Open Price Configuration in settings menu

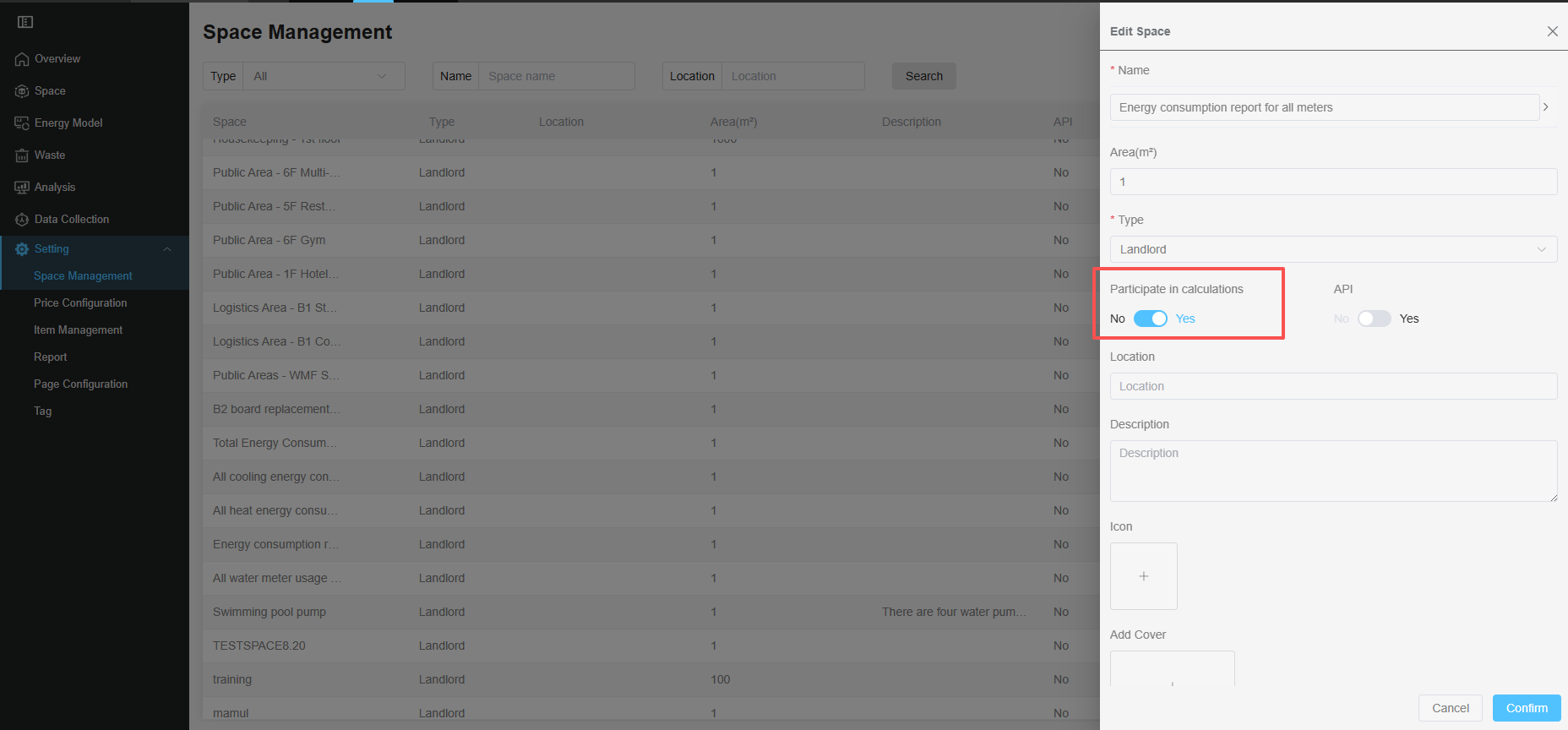(x=80, y=302)
